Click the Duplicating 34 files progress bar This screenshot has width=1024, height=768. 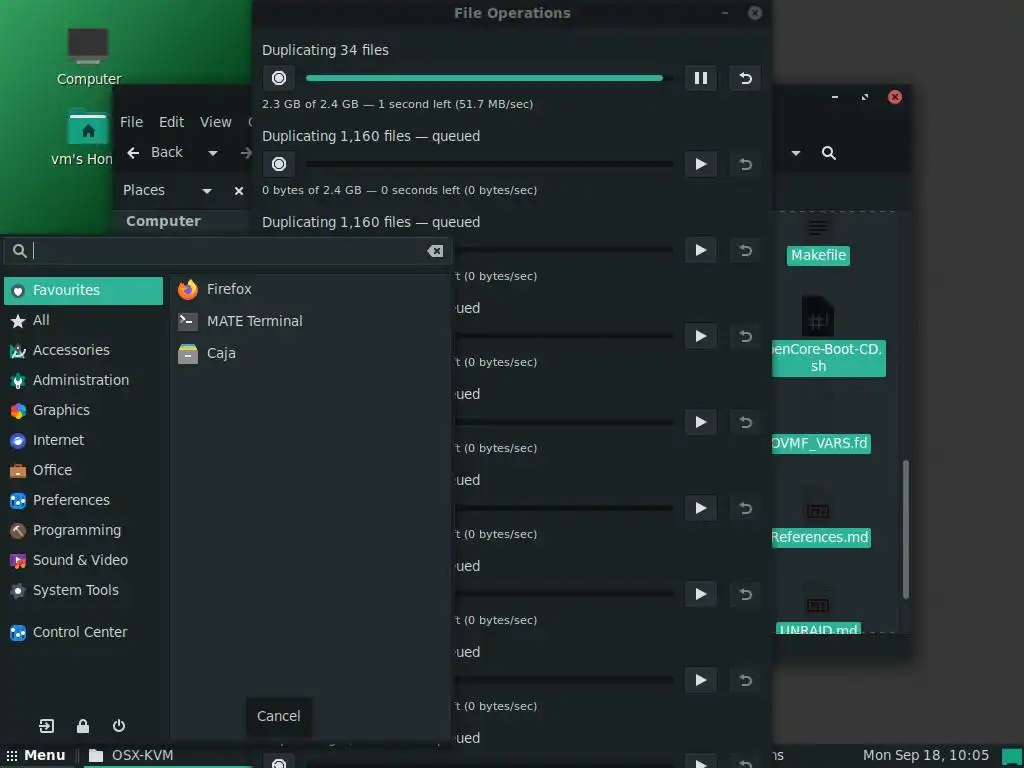[x=489, y=78]
